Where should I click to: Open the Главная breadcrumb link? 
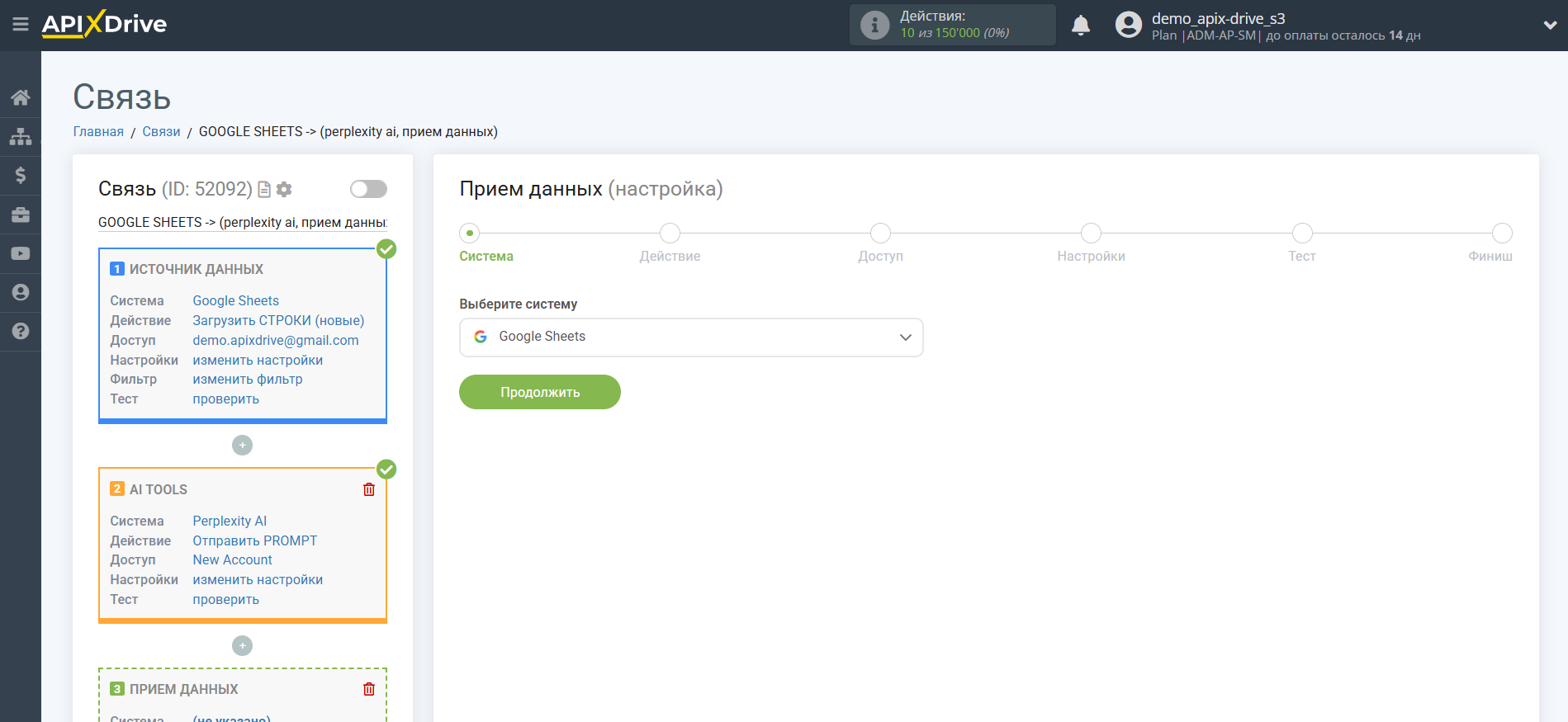tap(98, 132)
